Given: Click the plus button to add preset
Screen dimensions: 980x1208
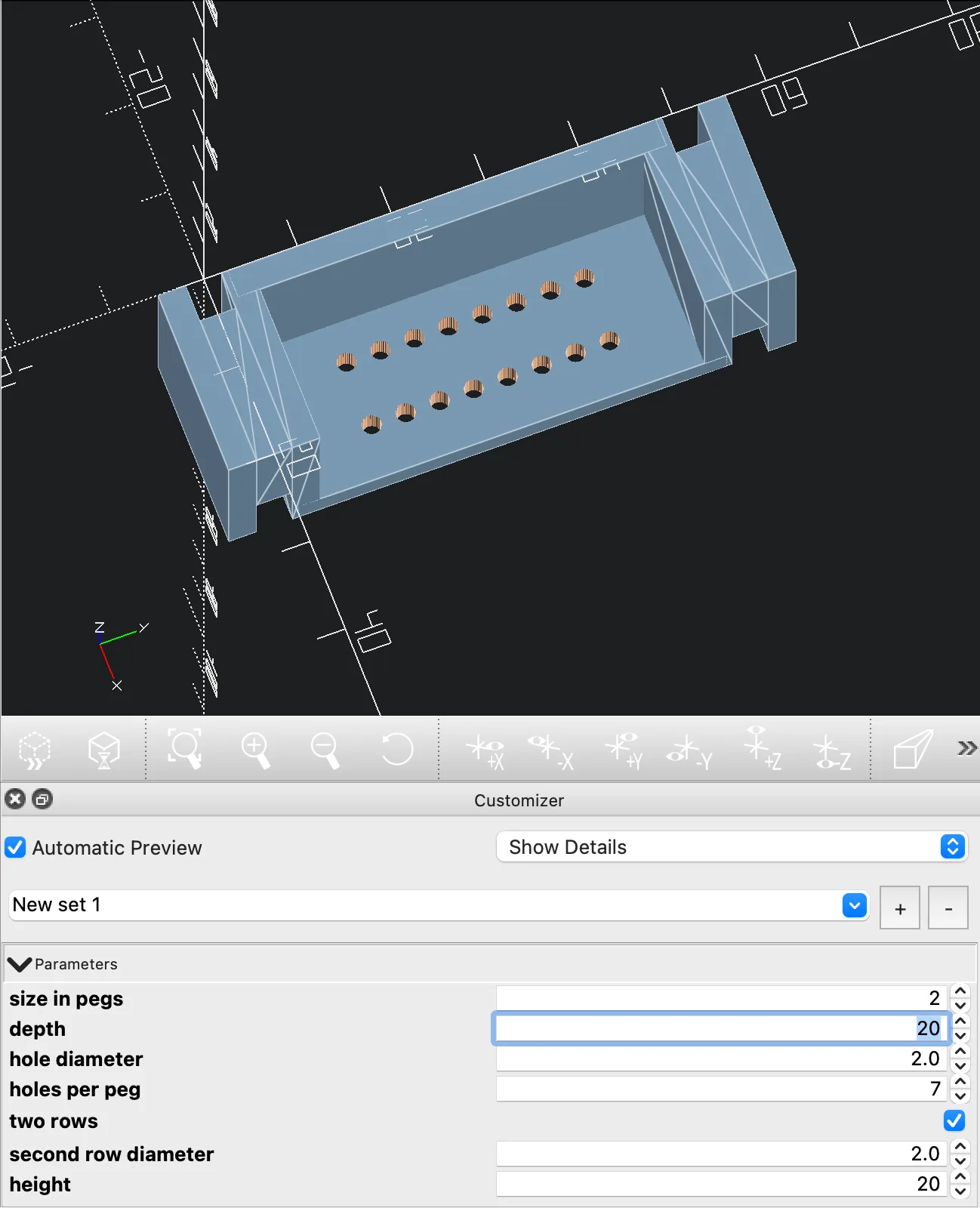Looking at the screenshot, I should [x=899, y=908].
